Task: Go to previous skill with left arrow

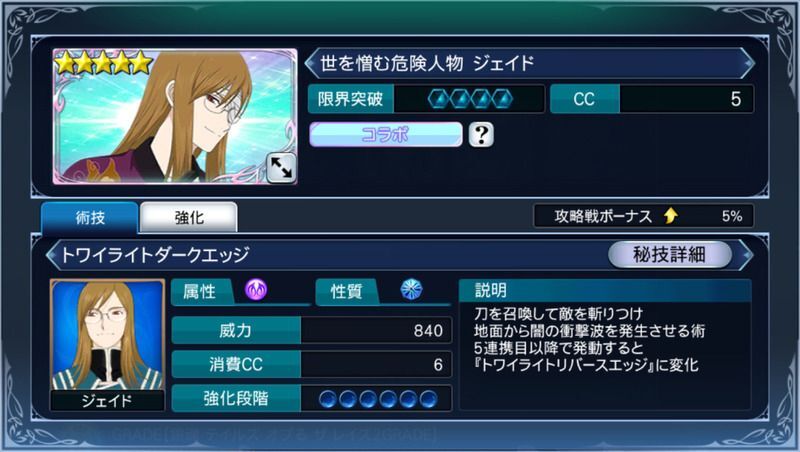Action: click(52, 254)
